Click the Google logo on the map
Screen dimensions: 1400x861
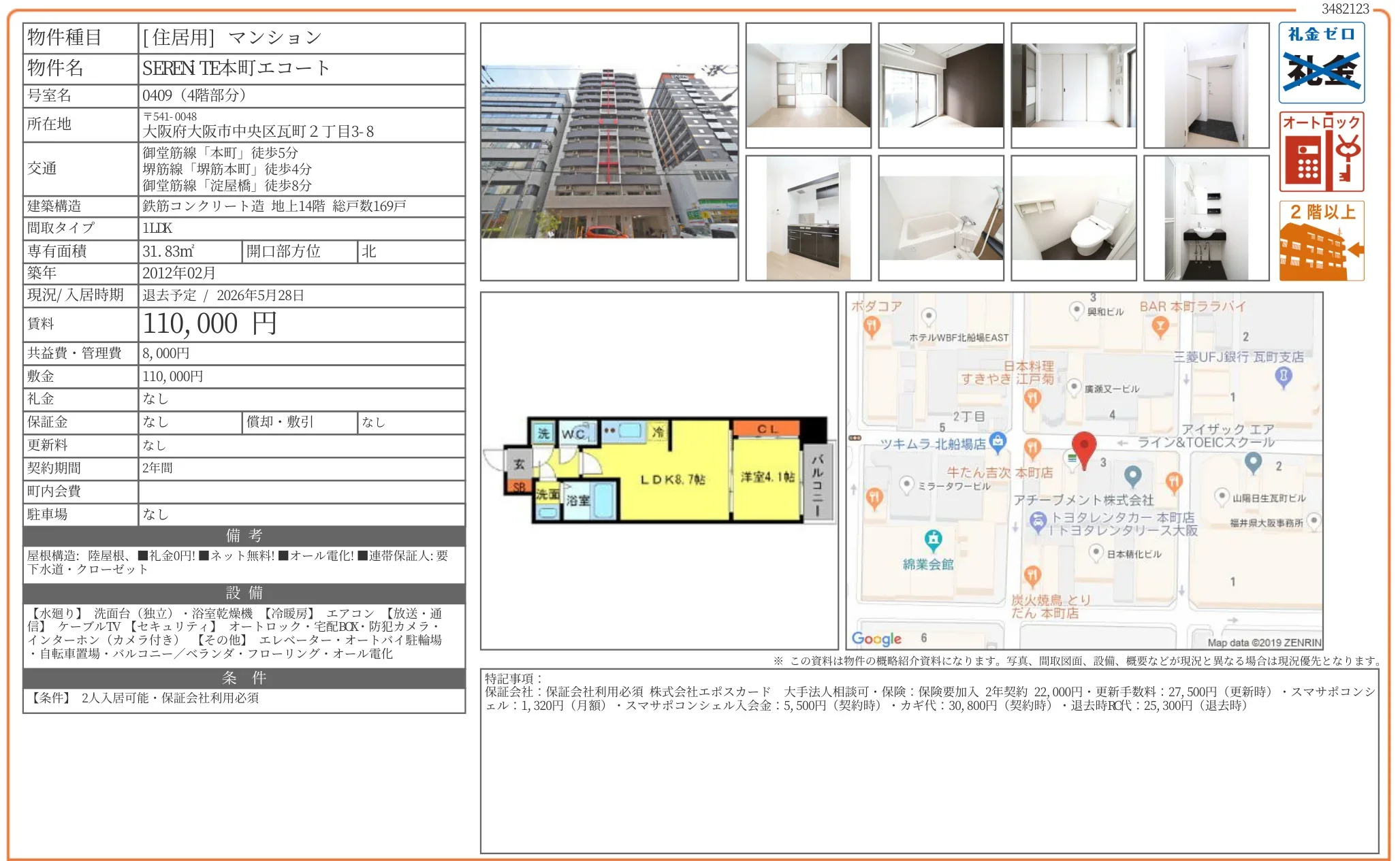point(876,638)
